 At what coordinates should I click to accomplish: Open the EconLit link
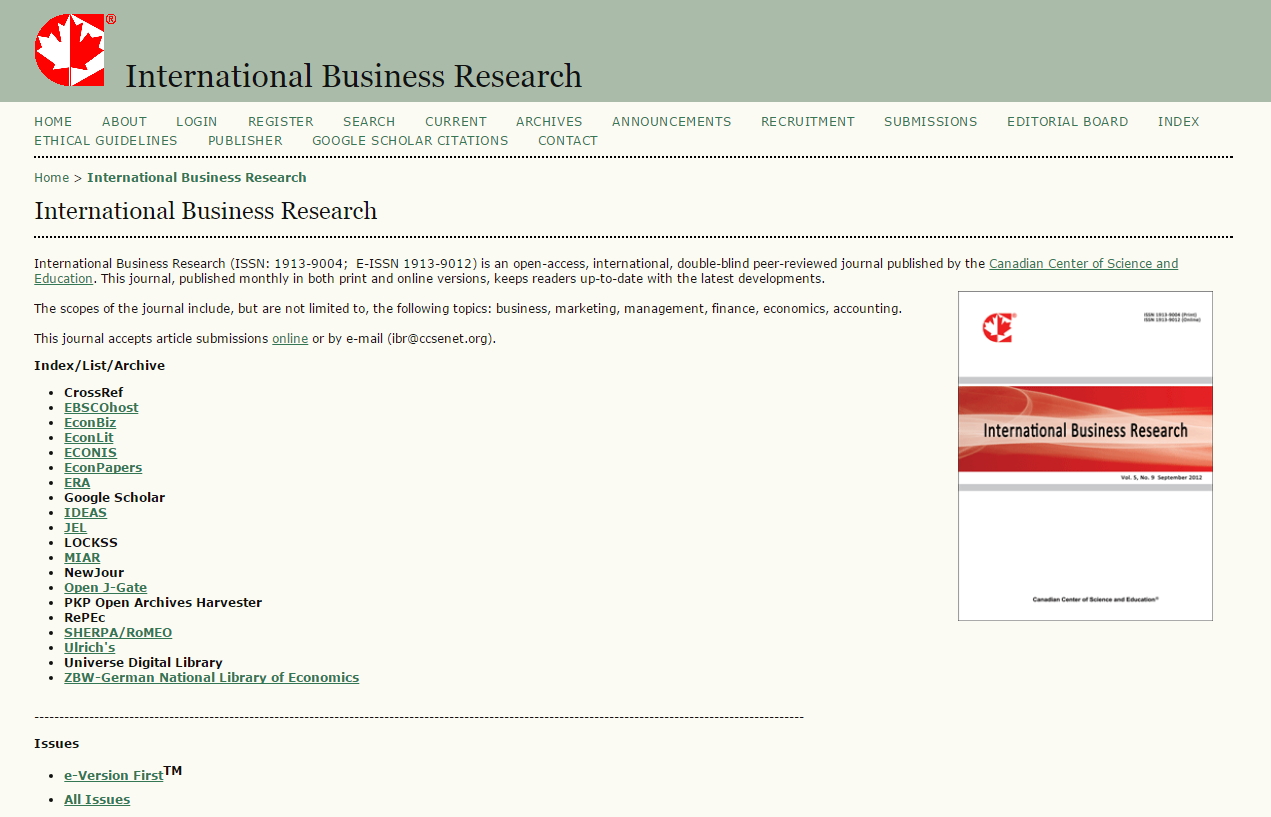tap(89, 438)
